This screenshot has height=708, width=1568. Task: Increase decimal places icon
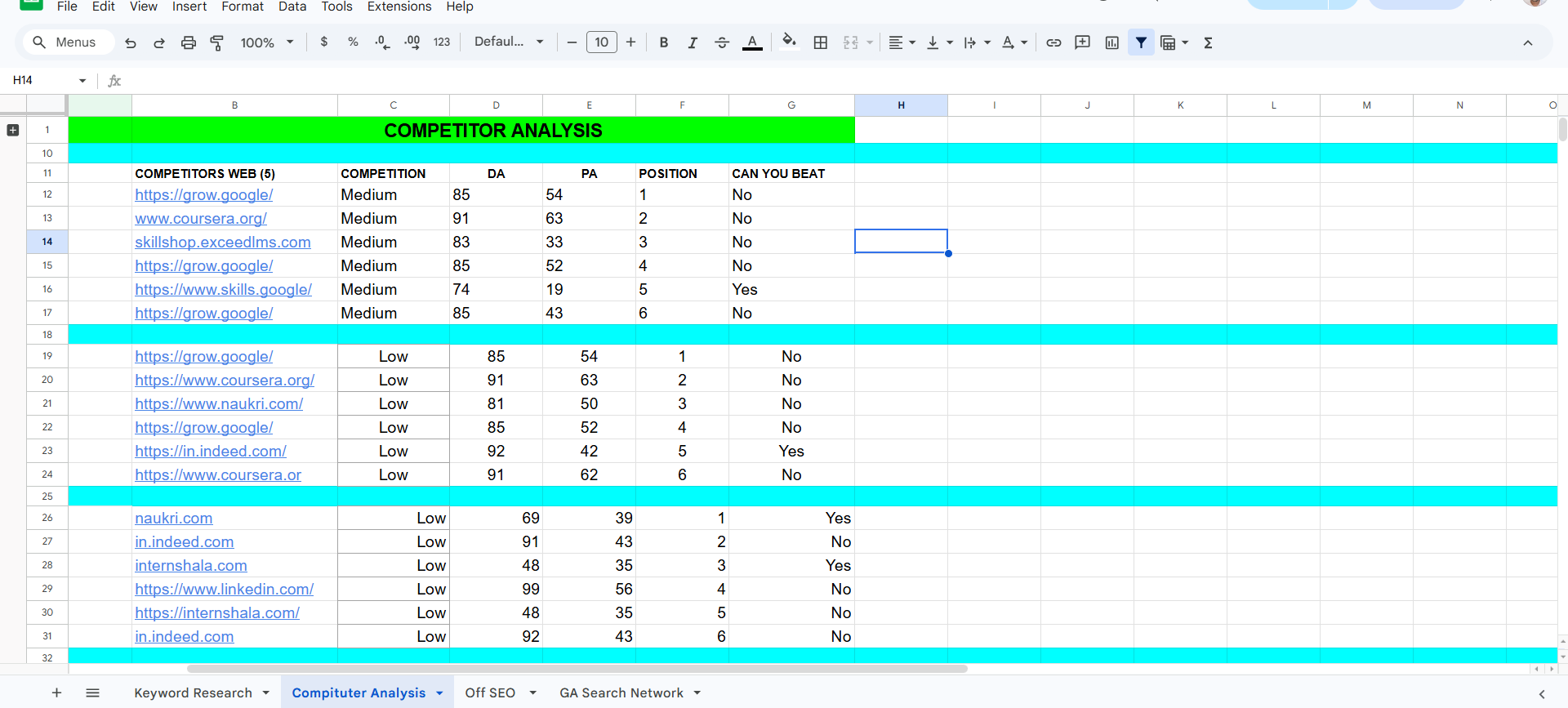[412, 42]
